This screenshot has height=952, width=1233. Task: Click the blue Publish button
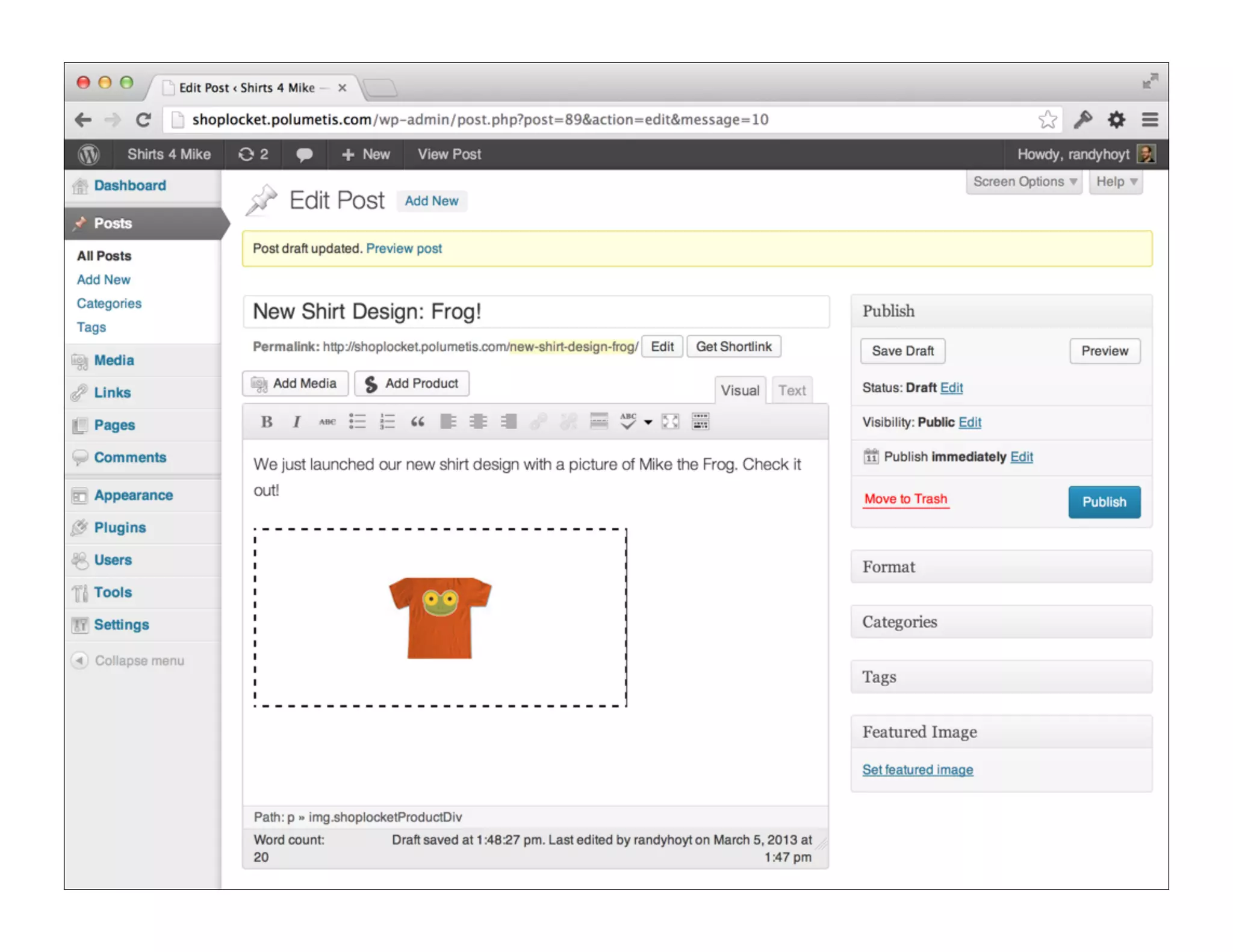1104,502
